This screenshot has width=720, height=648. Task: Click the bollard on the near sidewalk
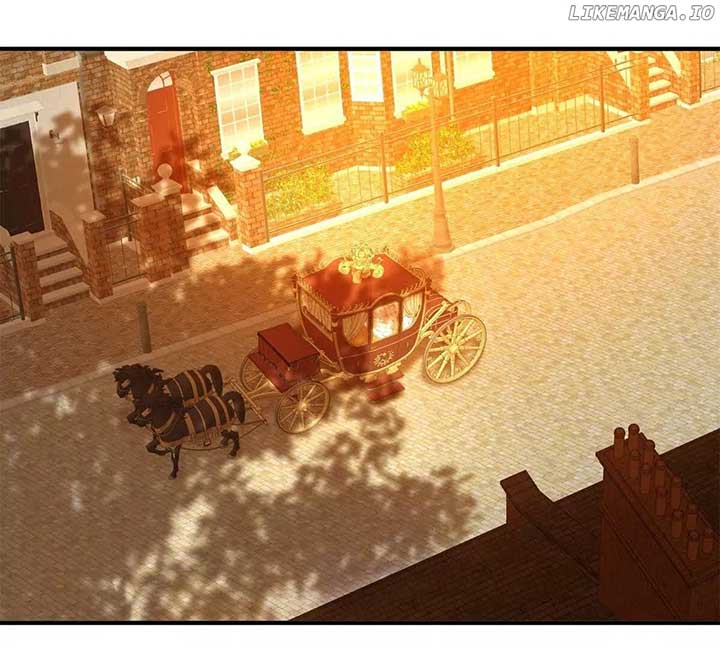click(144, 327)
